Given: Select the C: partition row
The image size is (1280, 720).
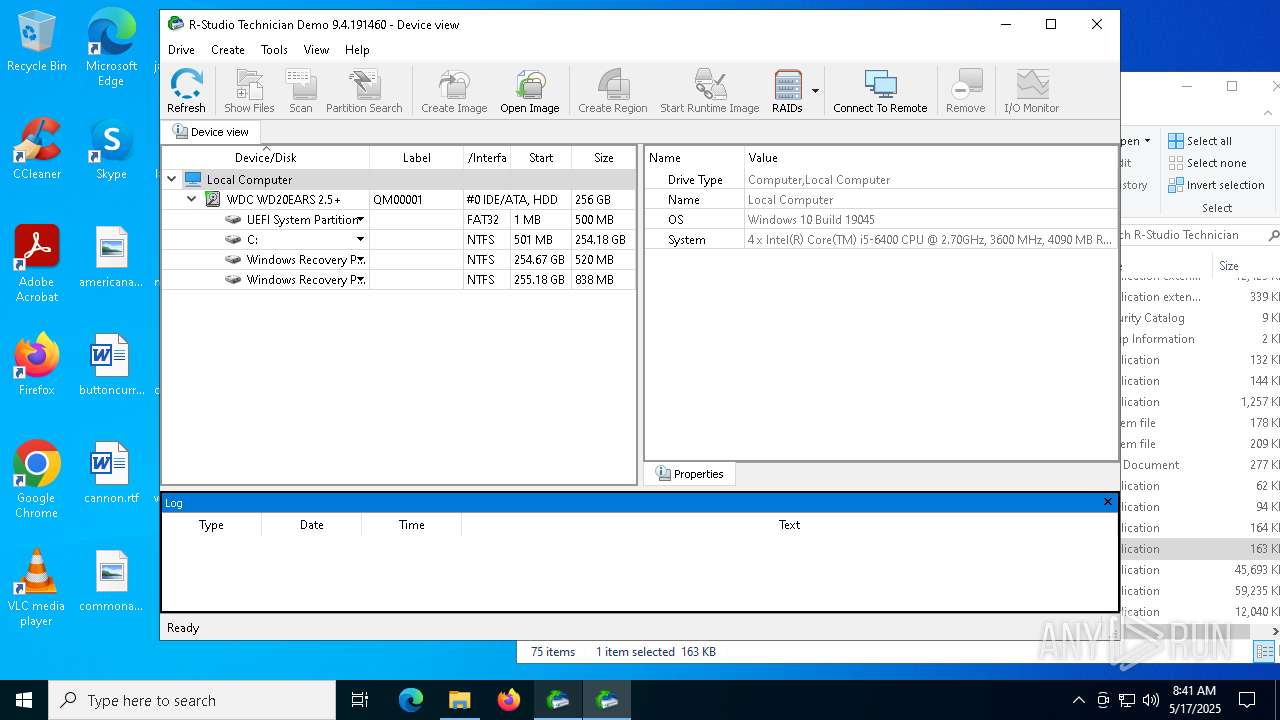Looking at the screenshot, I should [x=399, y=240].
